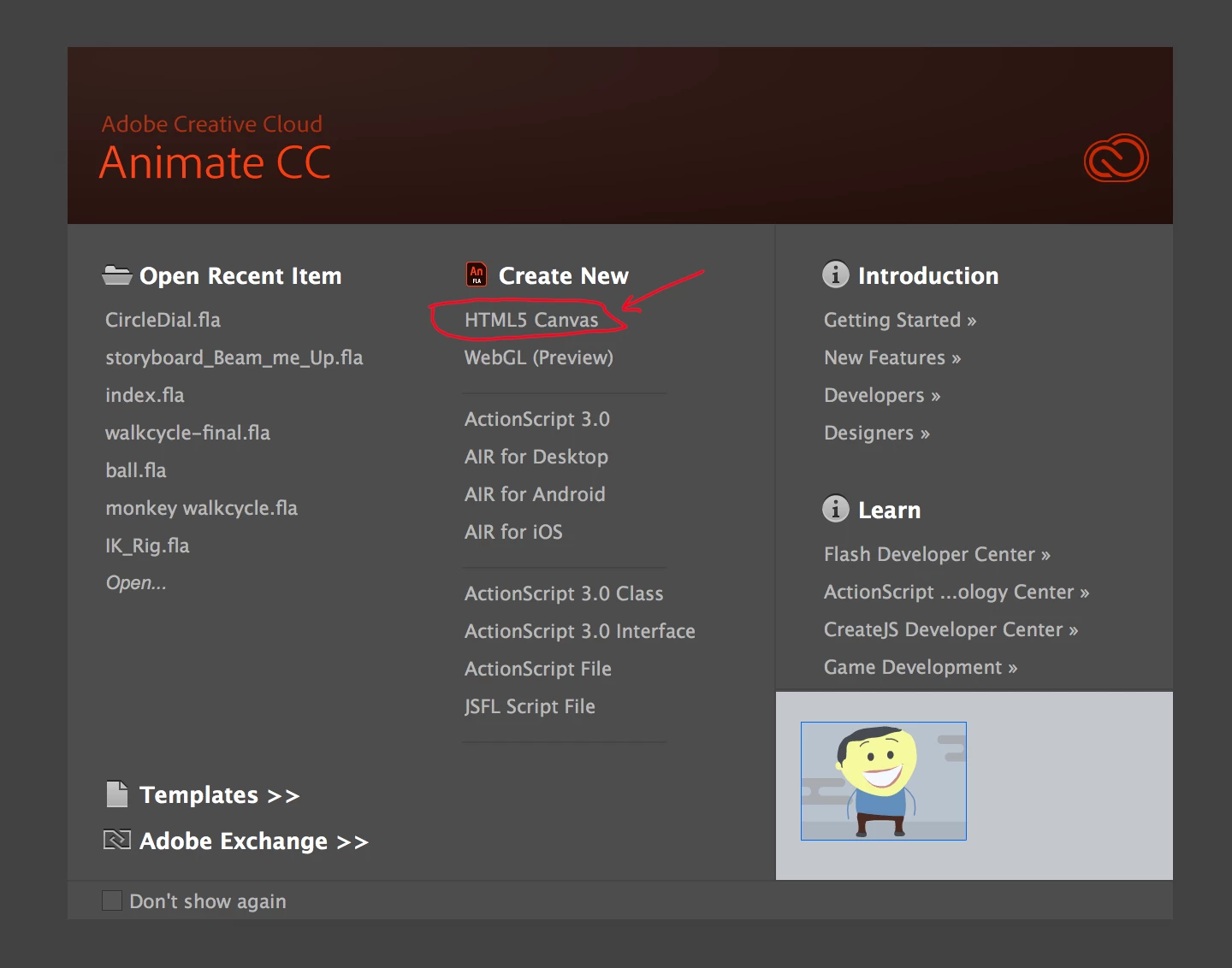Expand Adobe Exchange >> section
Screen dimensions: 1232x968
point(254,841)
